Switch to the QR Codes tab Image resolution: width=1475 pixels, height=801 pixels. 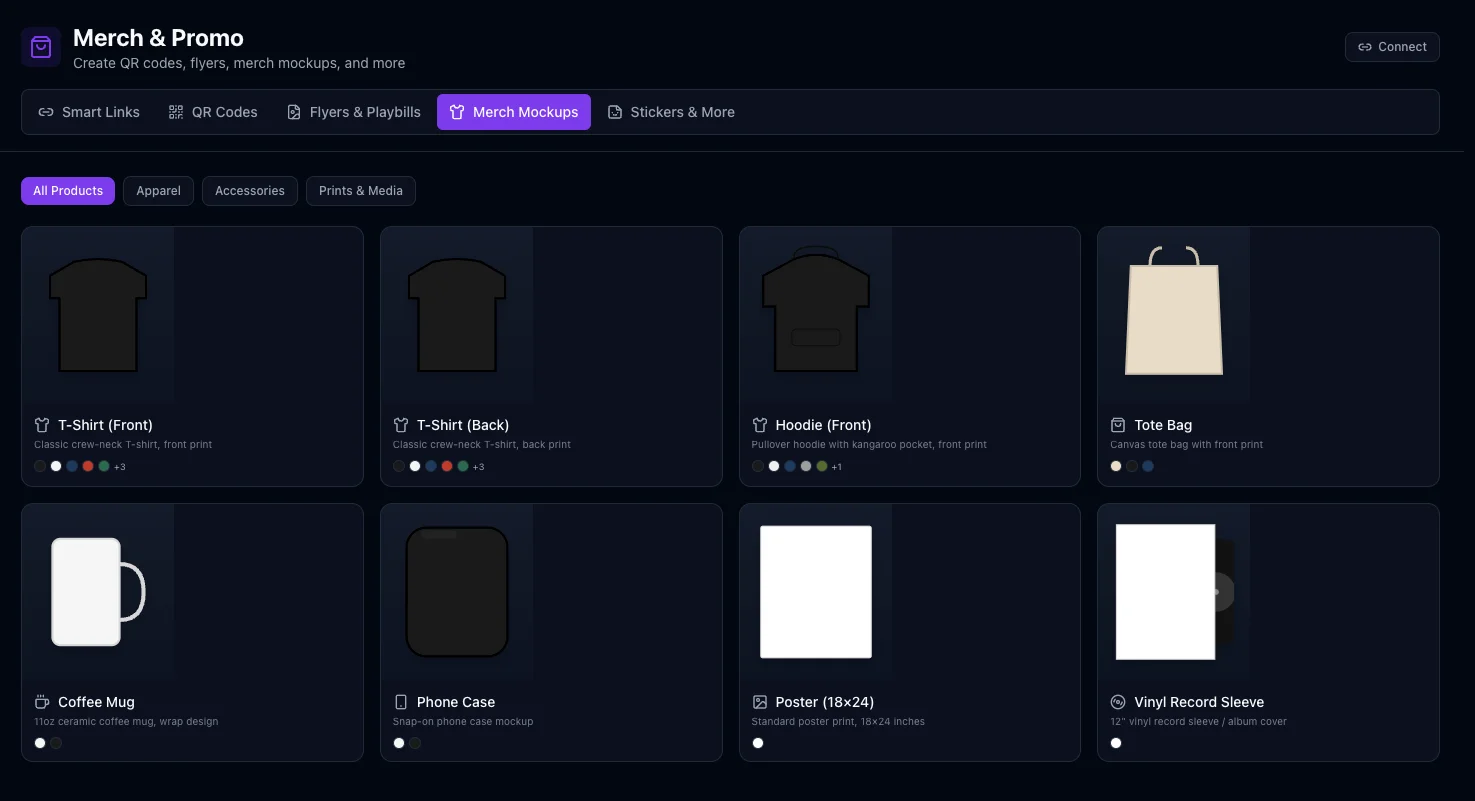[x=213, y=112]
